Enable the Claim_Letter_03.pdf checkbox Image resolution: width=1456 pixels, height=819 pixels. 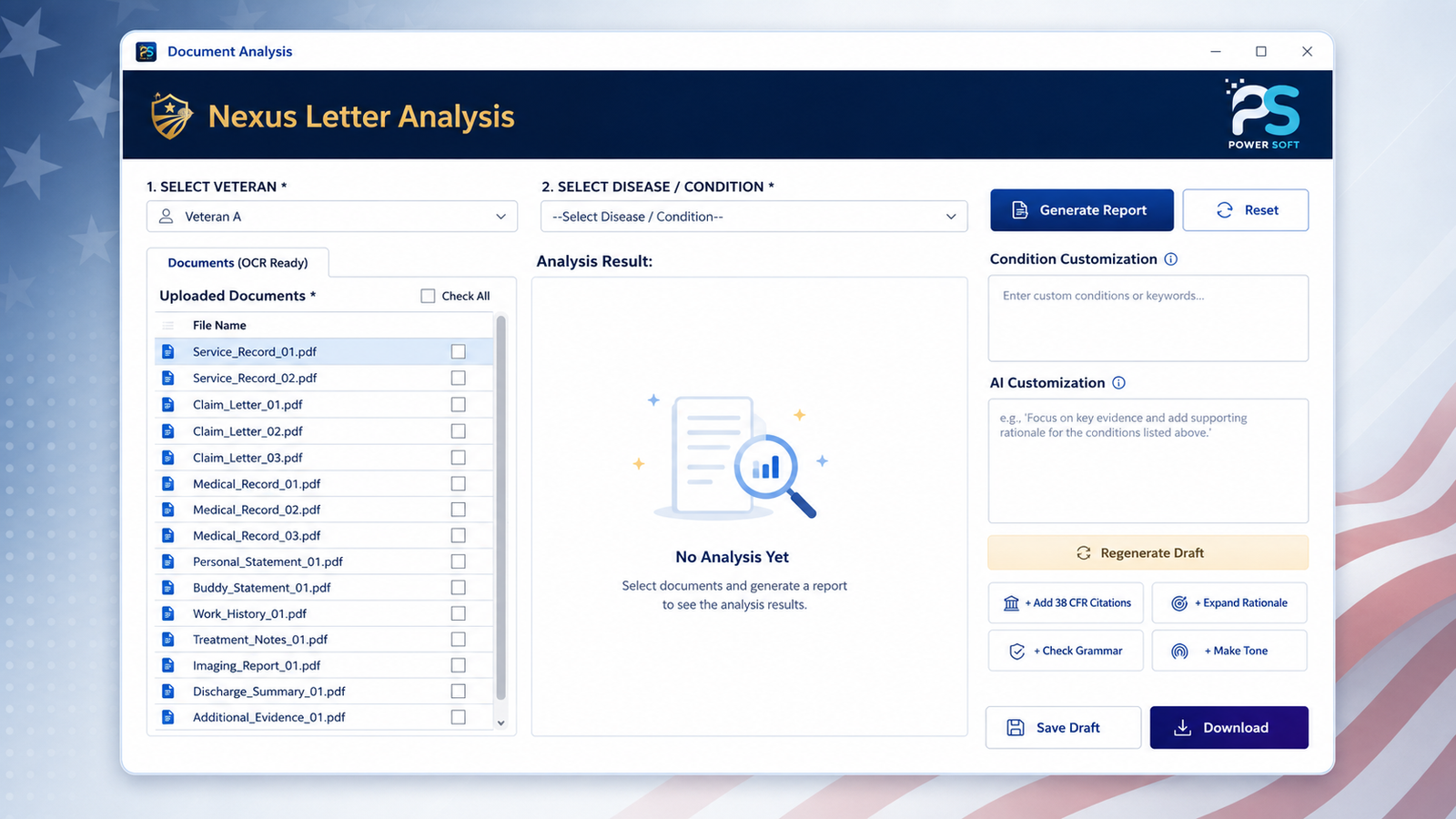459,457
